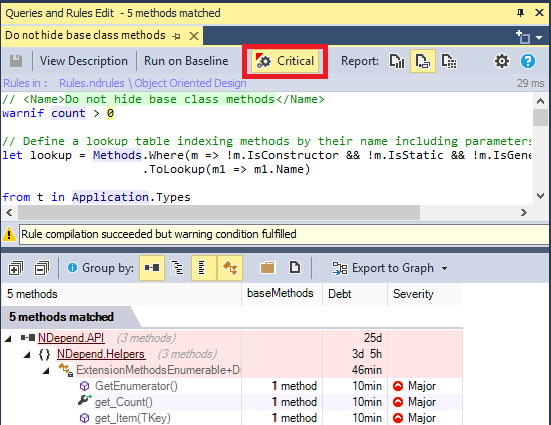Open the query settings gear icon
The width and height of the screenshot is (551, 425).
pyautogui.click(x=501, y=61)
